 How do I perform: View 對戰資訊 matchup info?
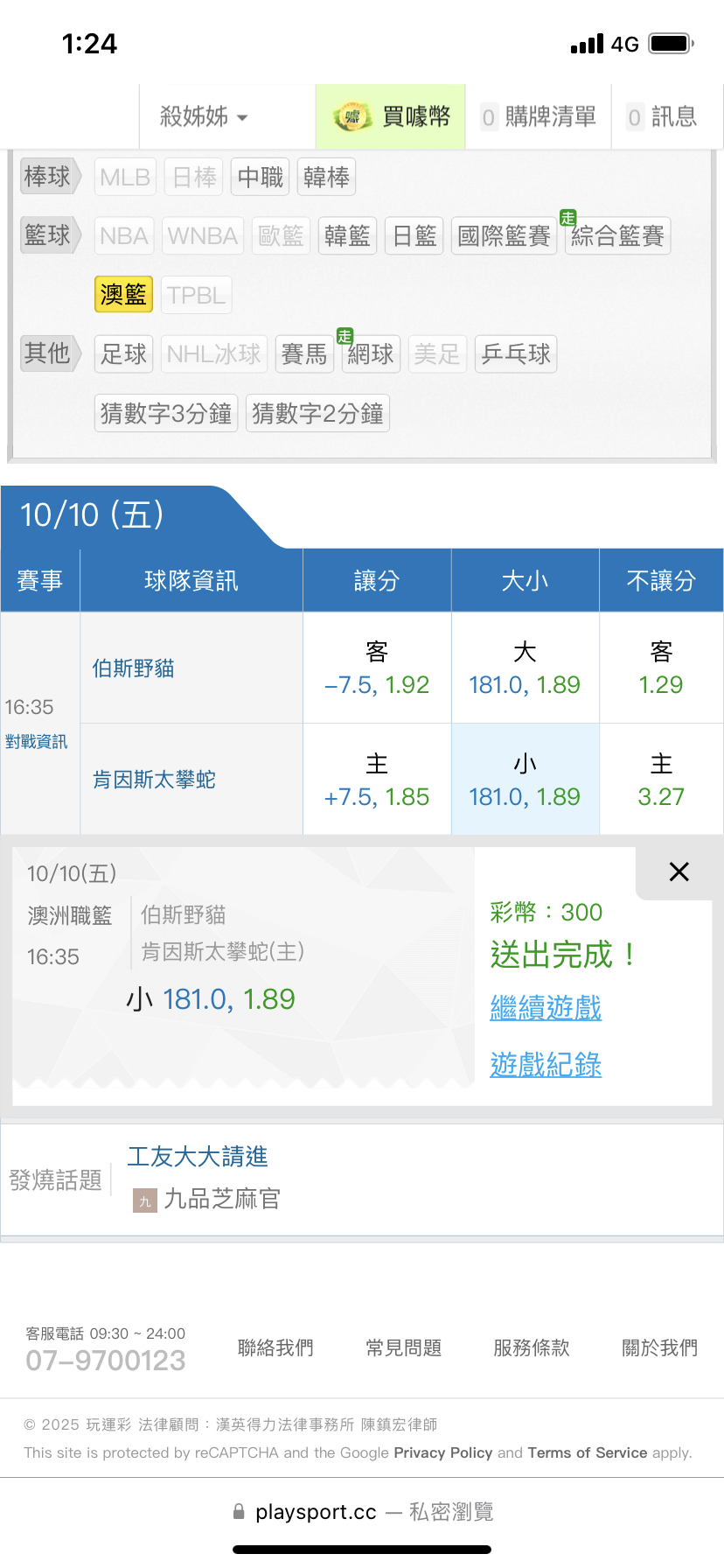tap(36, 742)
